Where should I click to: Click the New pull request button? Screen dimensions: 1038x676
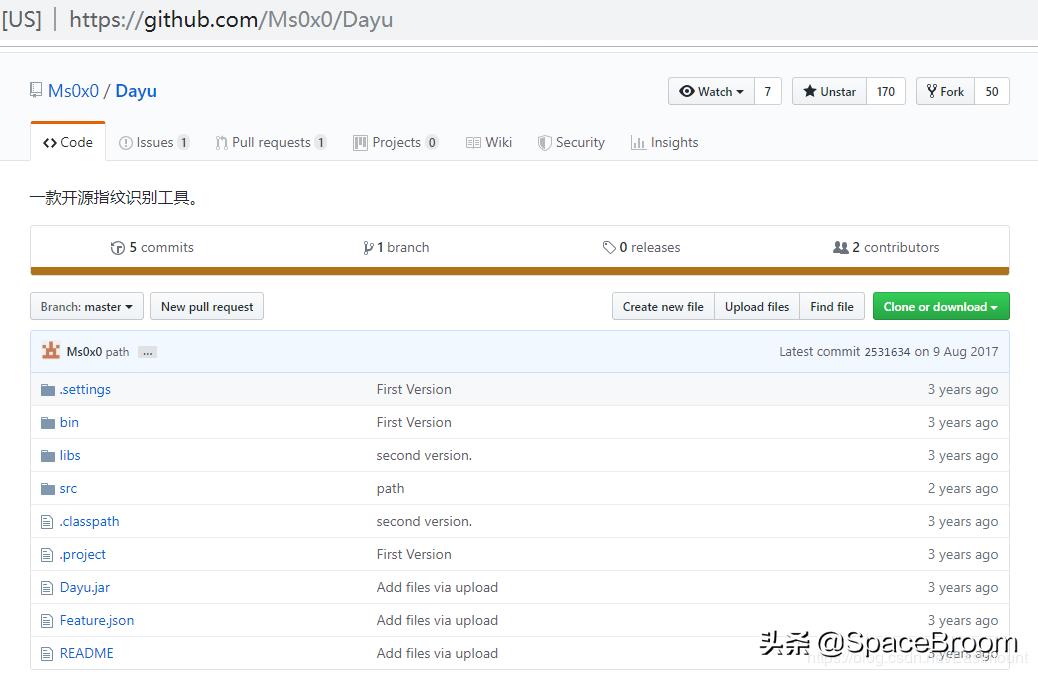(x=207, y=306)
